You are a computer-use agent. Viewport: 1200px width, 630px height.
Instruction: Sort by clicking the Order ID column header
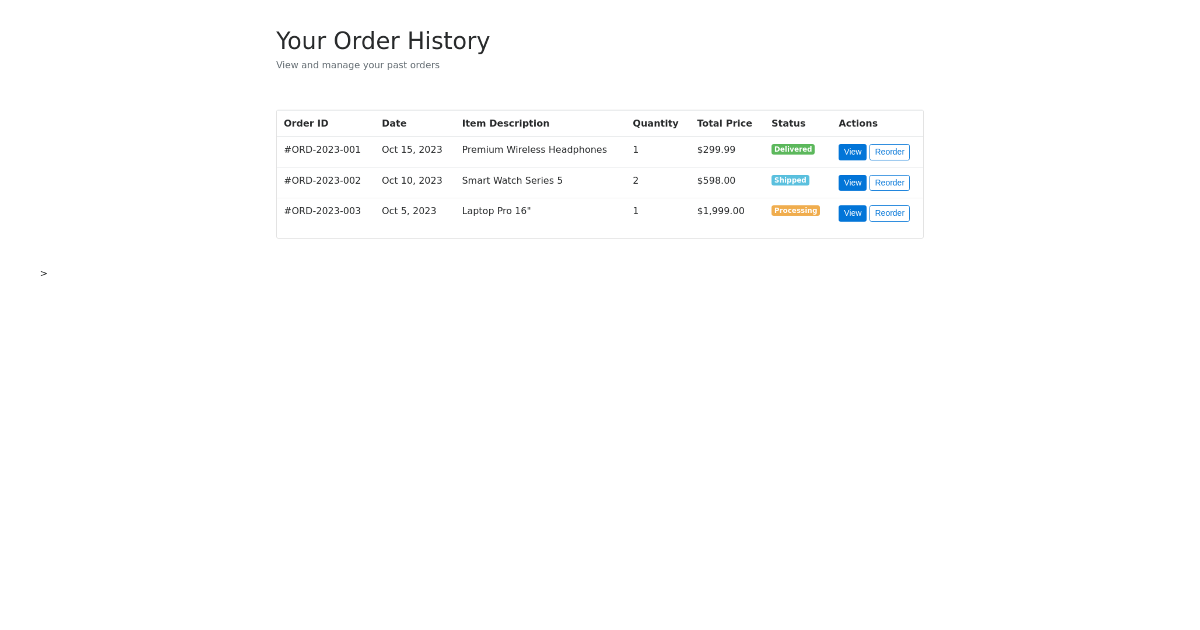tap(306, 123)
